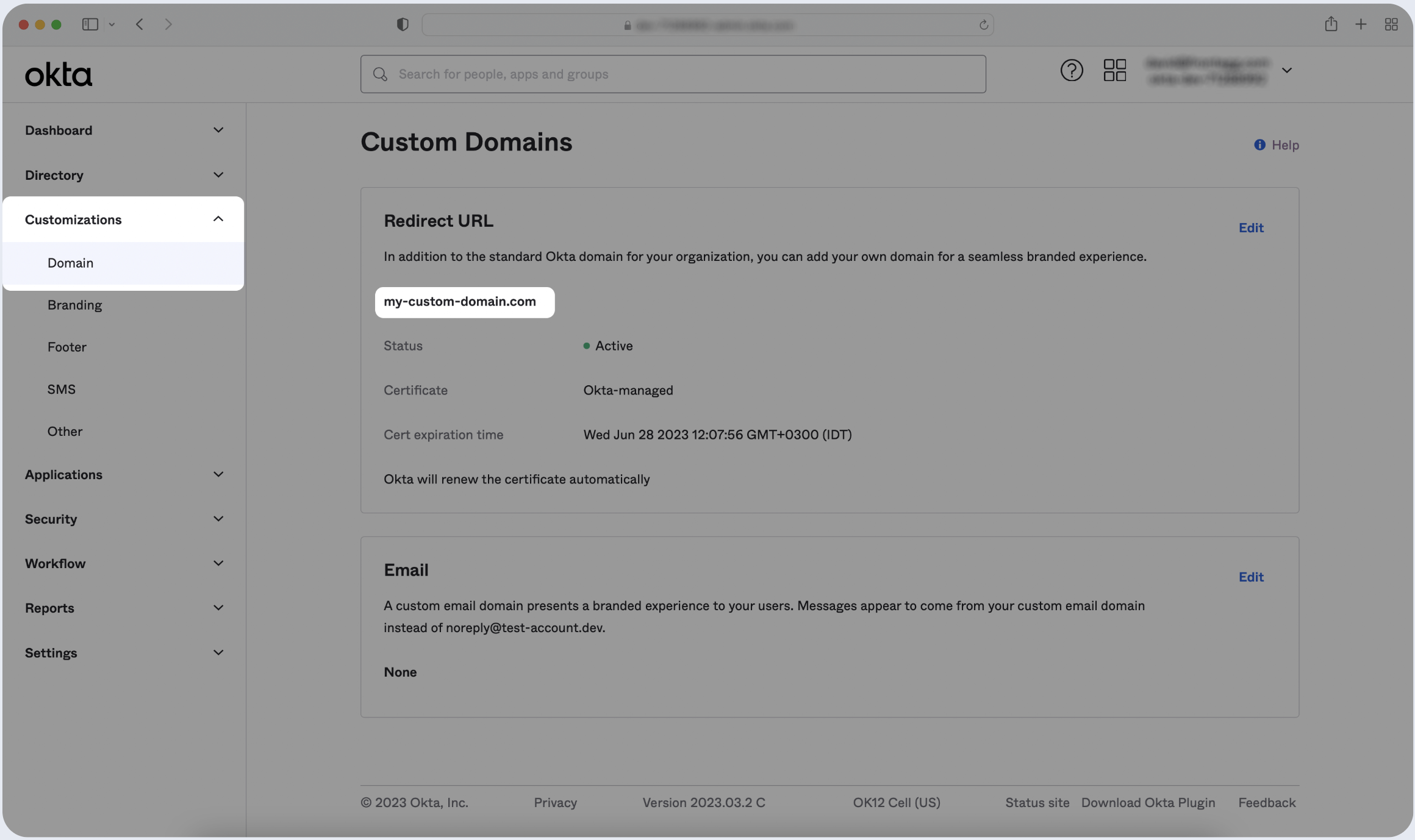Image resolution: width=1415 pixels, height=840 pixels.
Task: Go back with browser arrow
Action: click(x=140, y=24)
